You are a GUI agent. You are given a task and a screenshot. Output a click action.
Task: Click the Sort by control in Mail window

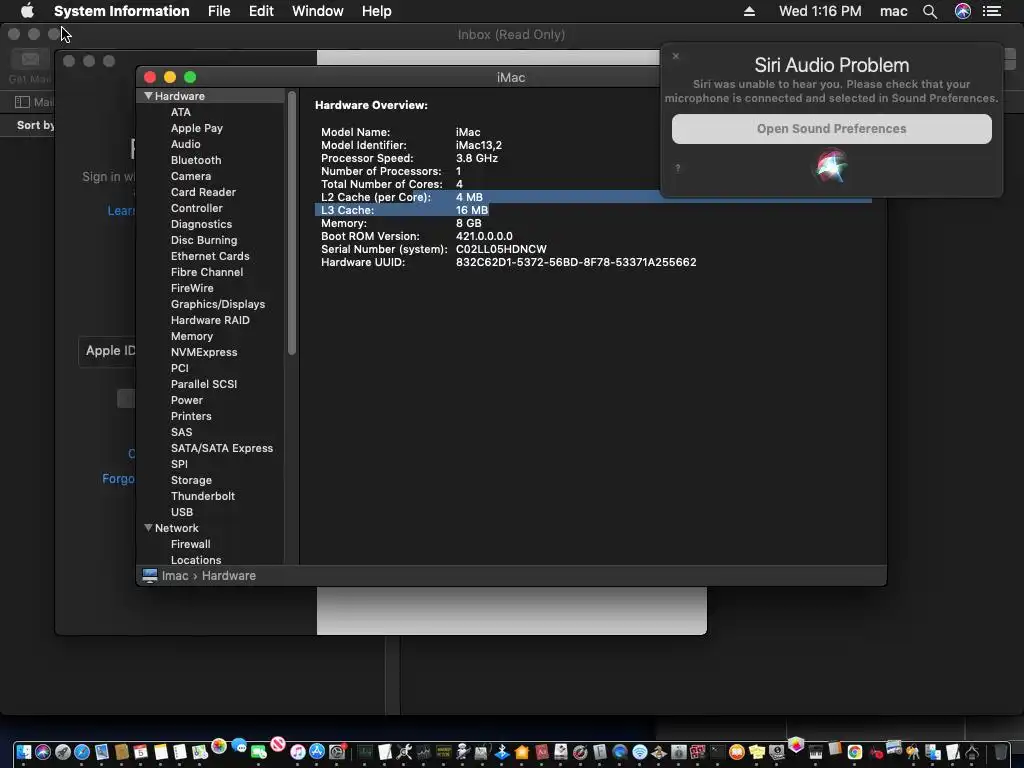click(35, 125)
